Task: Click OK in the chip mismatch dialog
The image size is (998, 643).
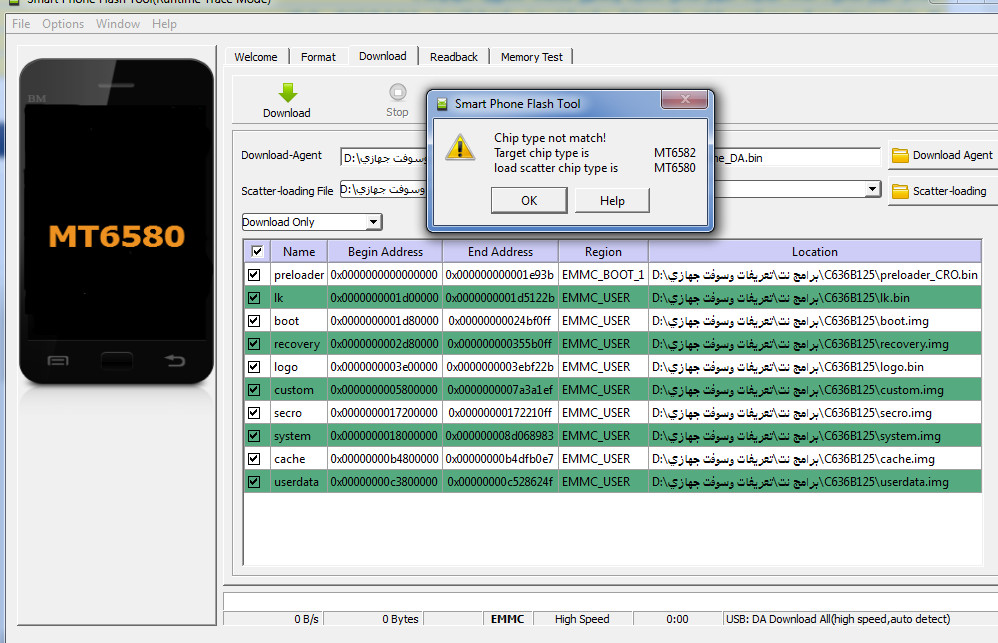Action: [x=529, y=201]
